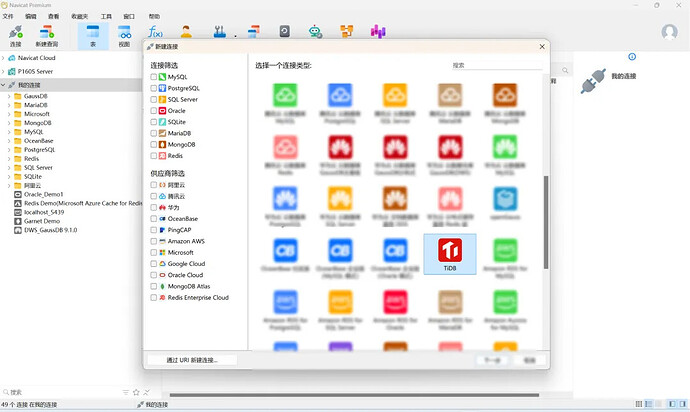690x412 pixels.
Task: Collapse the 我的连接 tree node
Action: pyautogui.click(x=3, y=85)
